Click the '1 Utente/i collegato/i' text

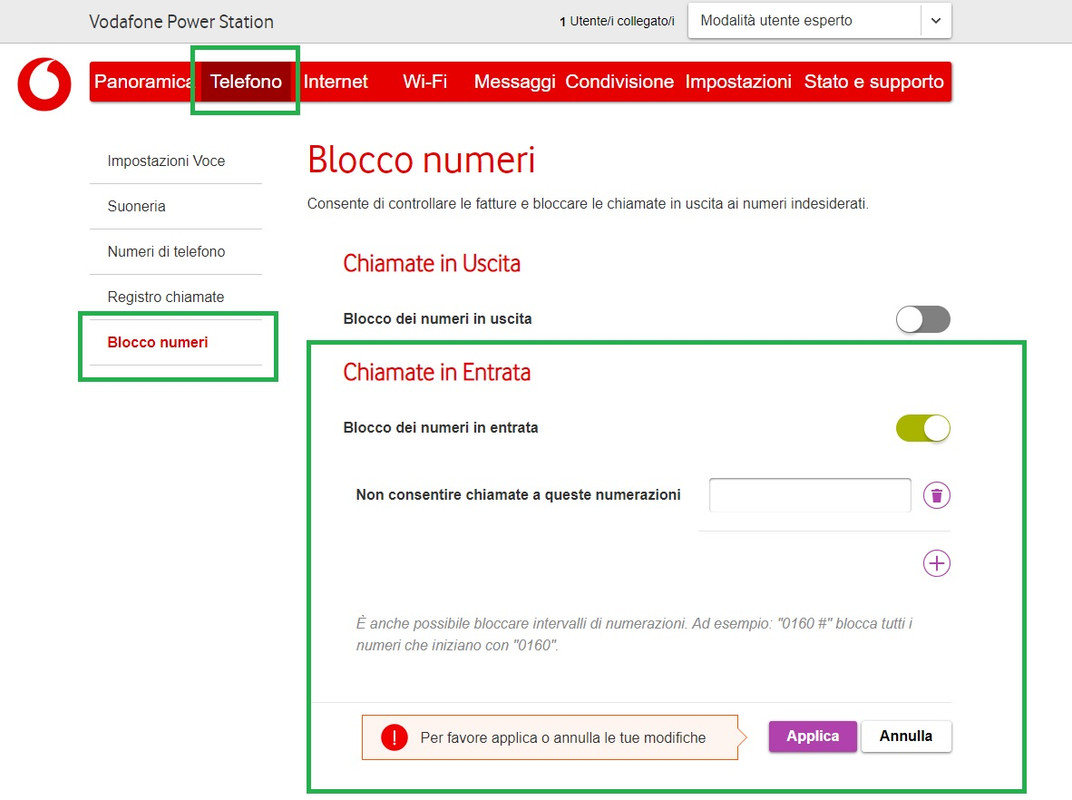(x=617, y=21)
